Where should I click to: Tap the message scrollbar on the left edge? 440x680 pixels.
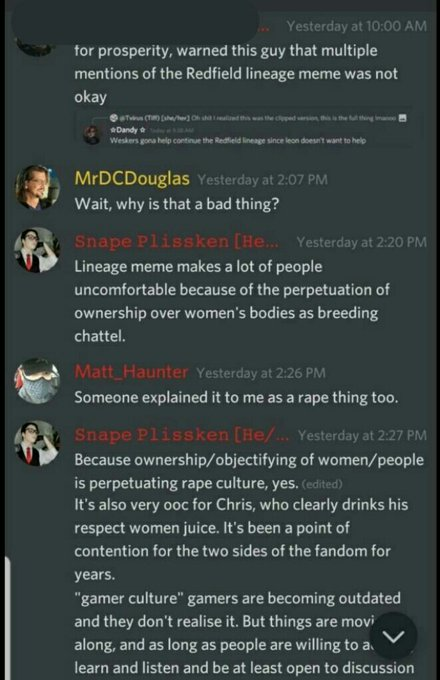pos(7,618)
